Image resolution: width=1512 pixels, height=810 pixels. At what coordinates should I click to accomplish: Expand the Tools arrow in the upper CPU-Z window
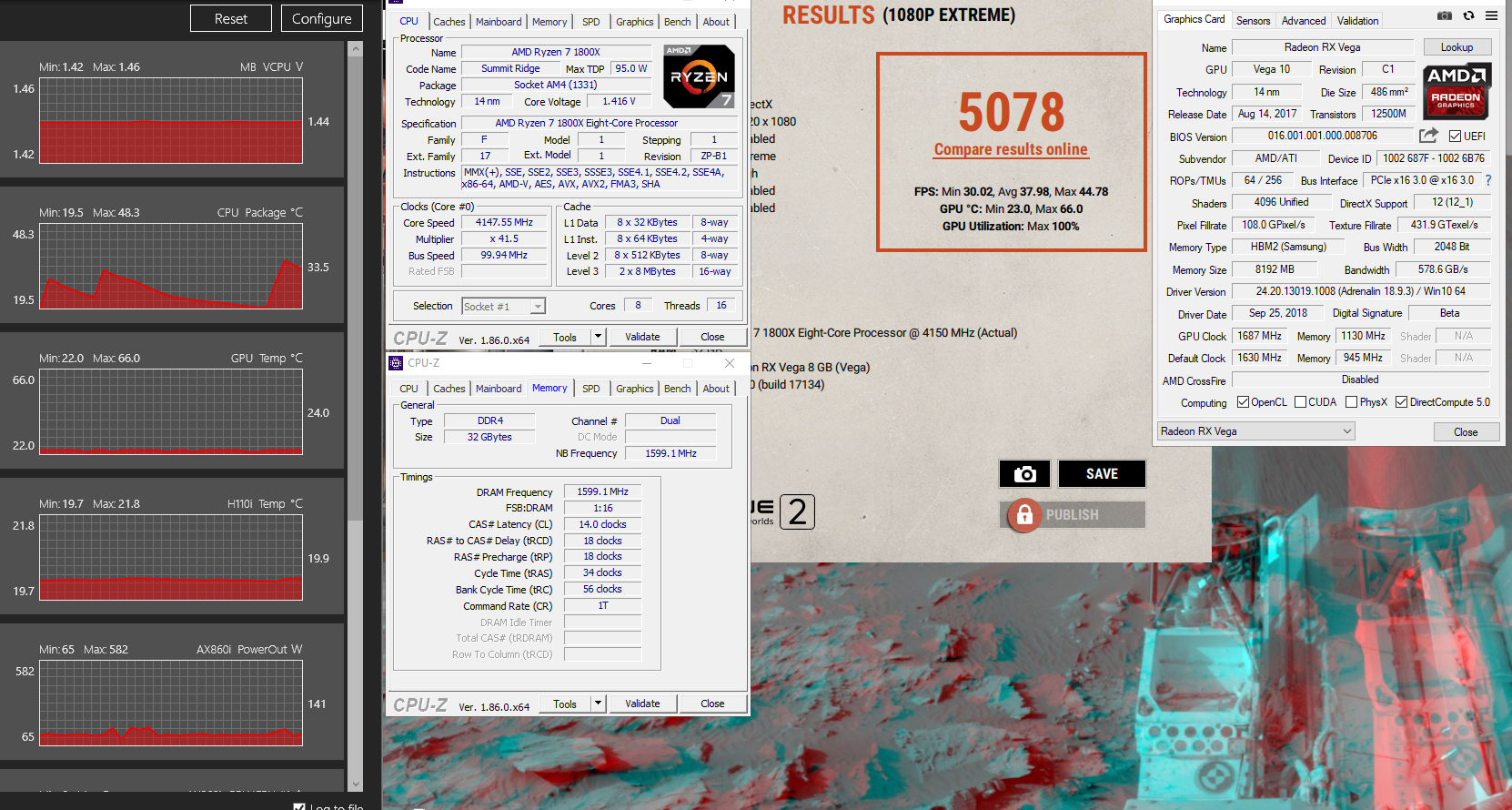click(598, 337)
